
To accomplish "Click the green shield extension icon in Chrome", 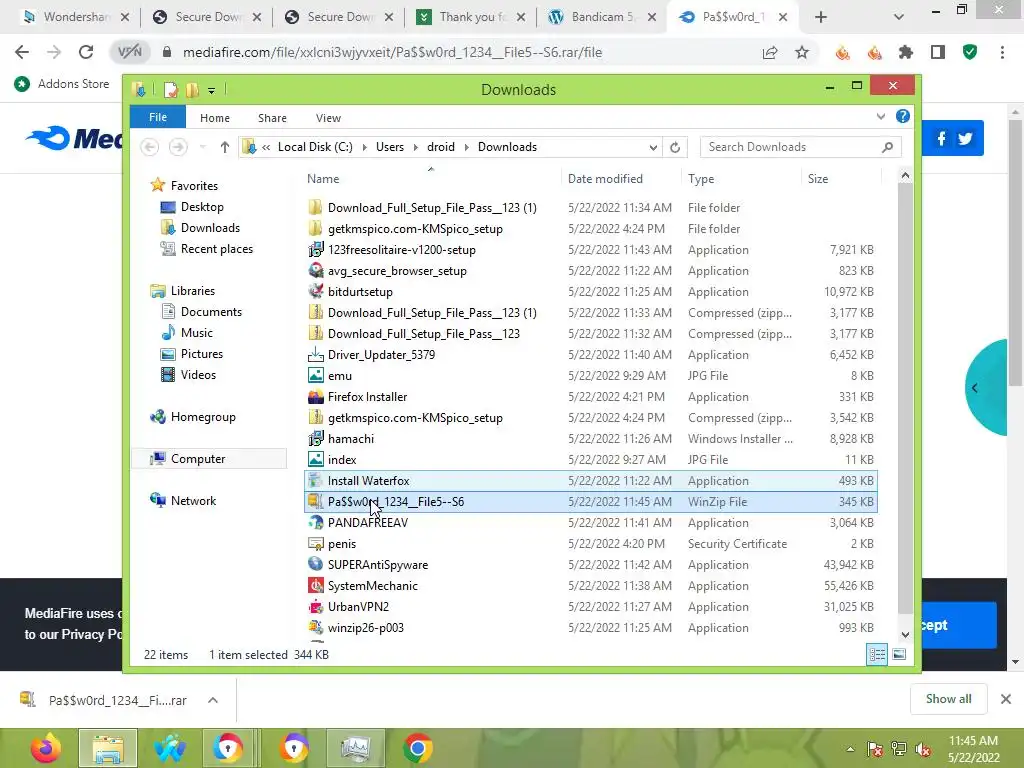I will (x=970, y=52).
